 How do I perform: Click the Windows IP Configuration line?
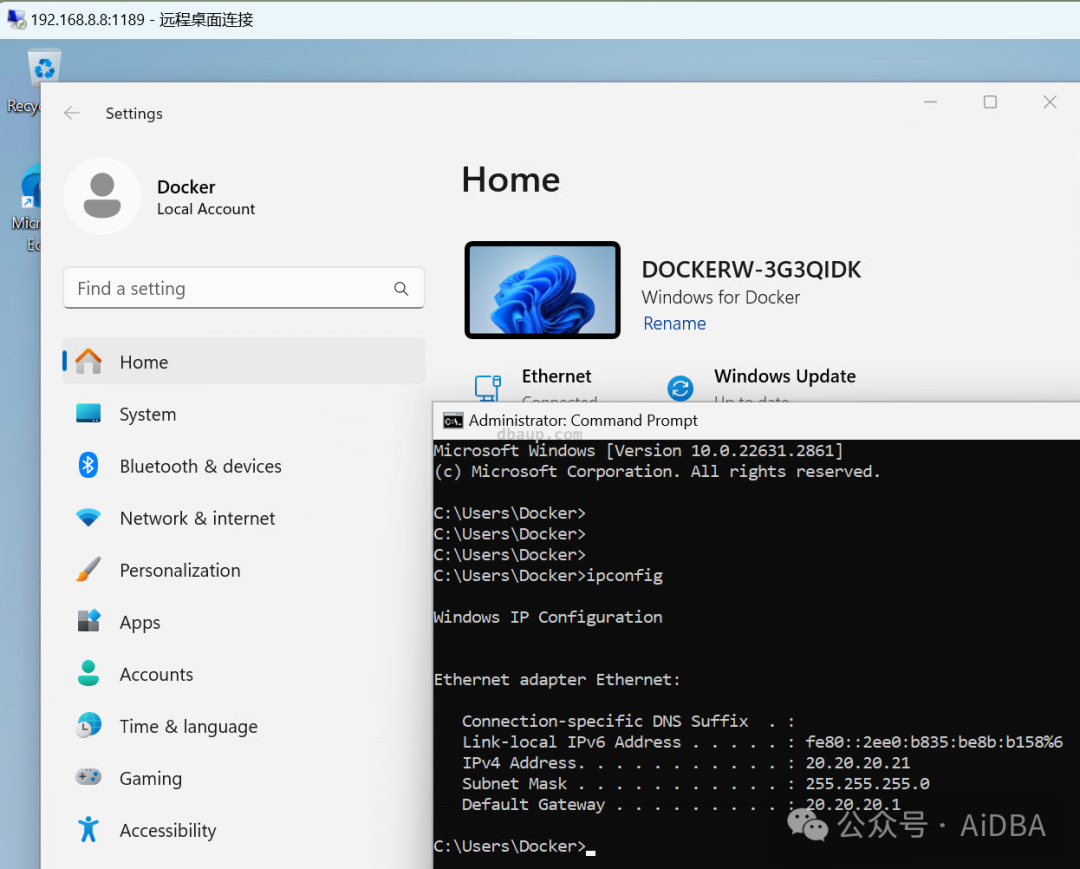pos(548,617)
